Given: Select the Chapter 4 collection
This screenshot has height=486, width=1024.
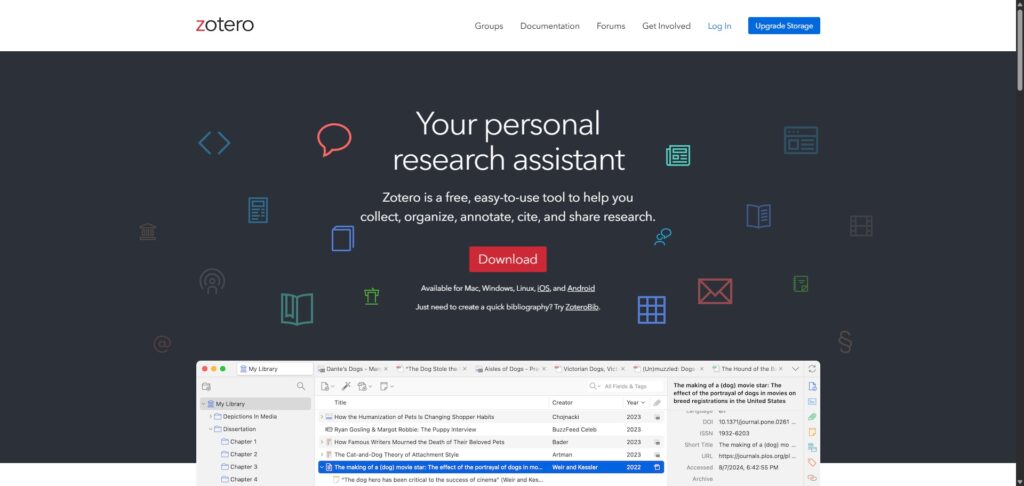Looking at the screenshot, I should coord(239,479).
